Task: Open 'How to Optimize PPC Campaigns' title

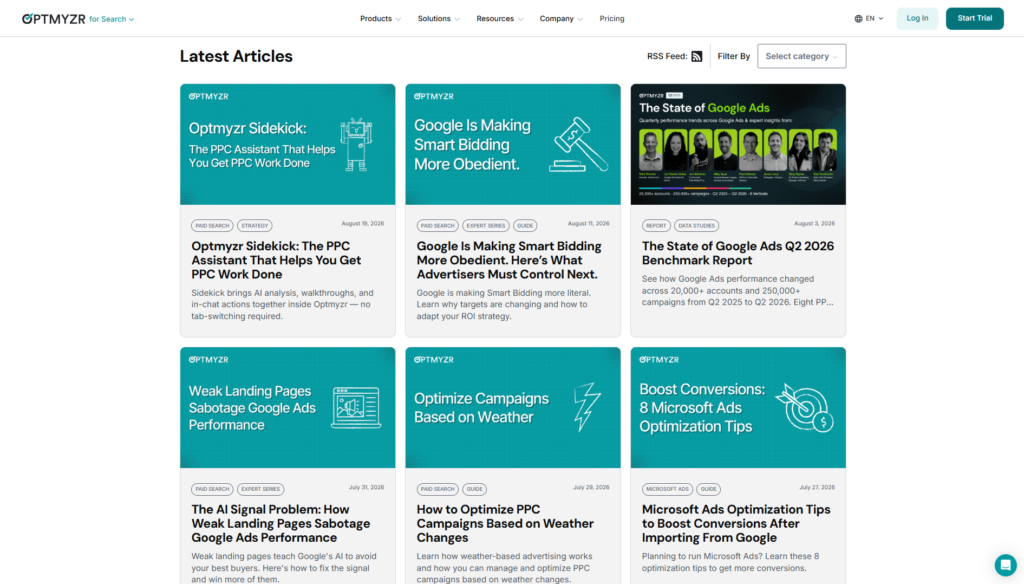Action: point(505,523)
